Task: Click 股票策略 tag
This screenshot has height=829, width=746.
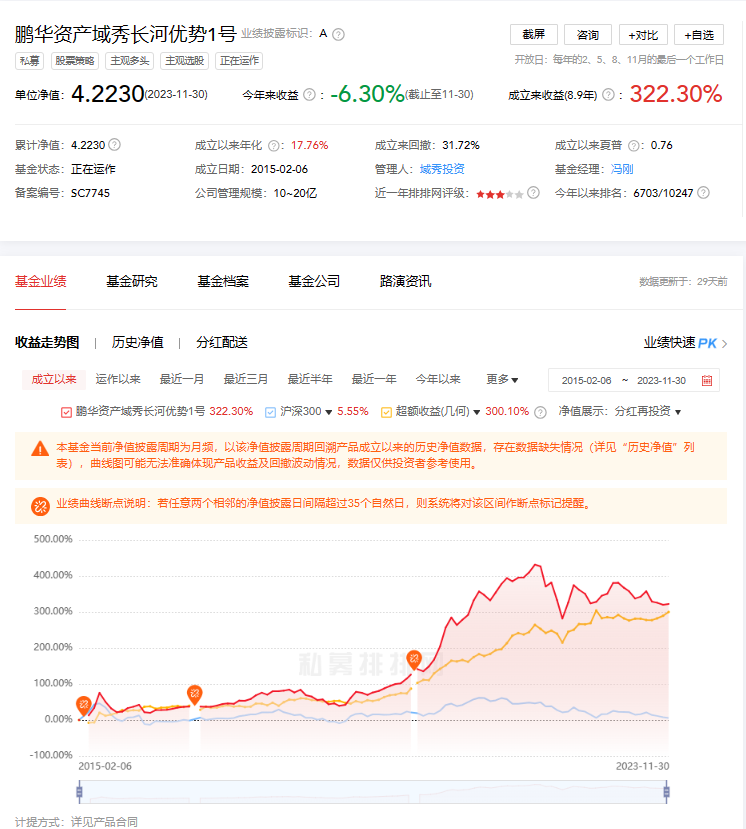Action: pos(75,61)
